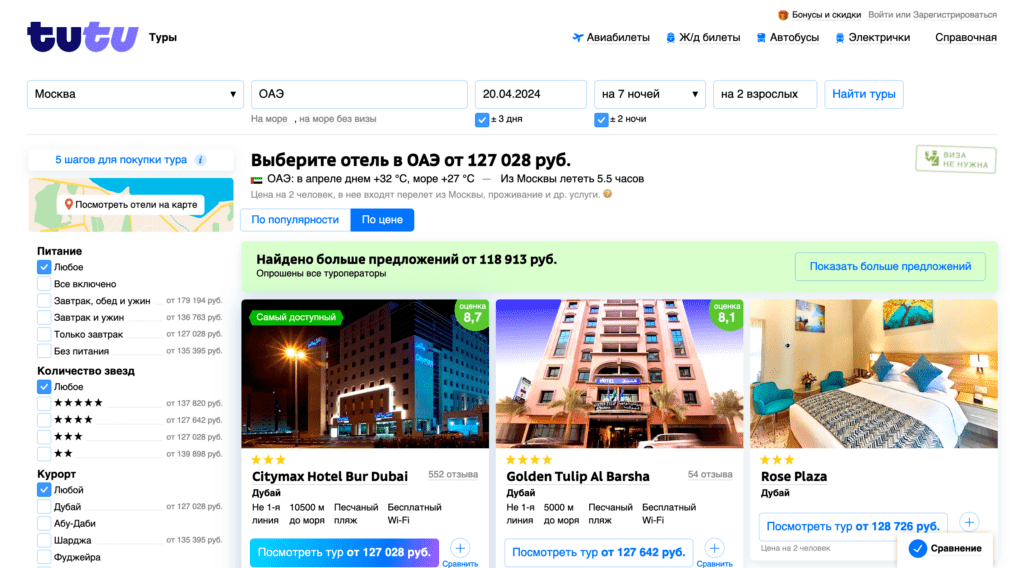Open Посмотреть отели на карте map preview
Viewport: 1024px width, 568px height.
pos(131,204)
